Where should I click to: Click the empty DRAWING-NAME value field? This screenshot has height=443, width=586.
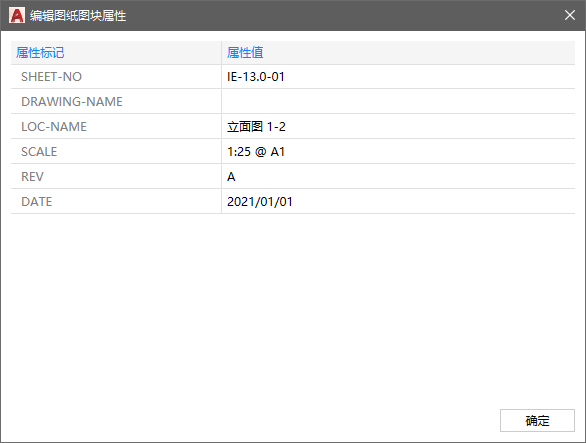398,102
